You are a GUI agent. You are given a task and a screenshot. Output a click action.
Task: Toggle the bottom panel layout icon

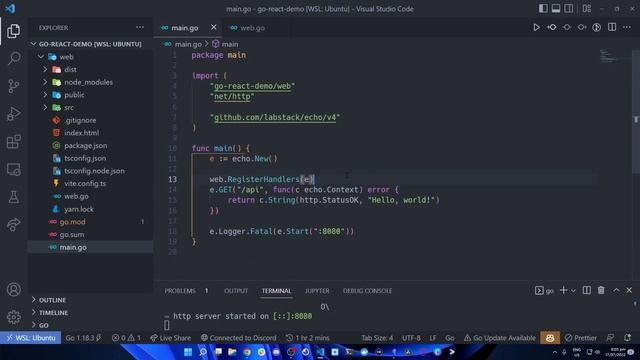556,9
